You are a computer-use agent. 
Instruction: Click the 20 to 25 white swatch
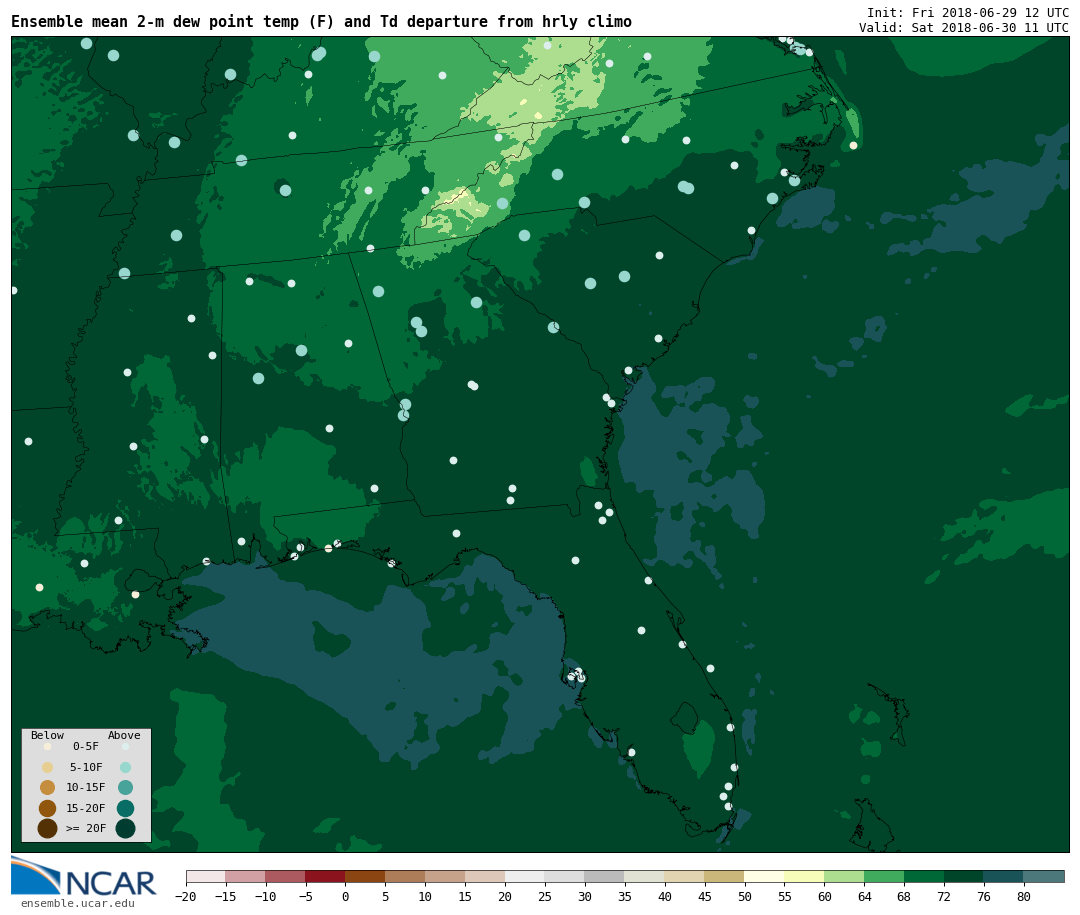tap(525, 876)
